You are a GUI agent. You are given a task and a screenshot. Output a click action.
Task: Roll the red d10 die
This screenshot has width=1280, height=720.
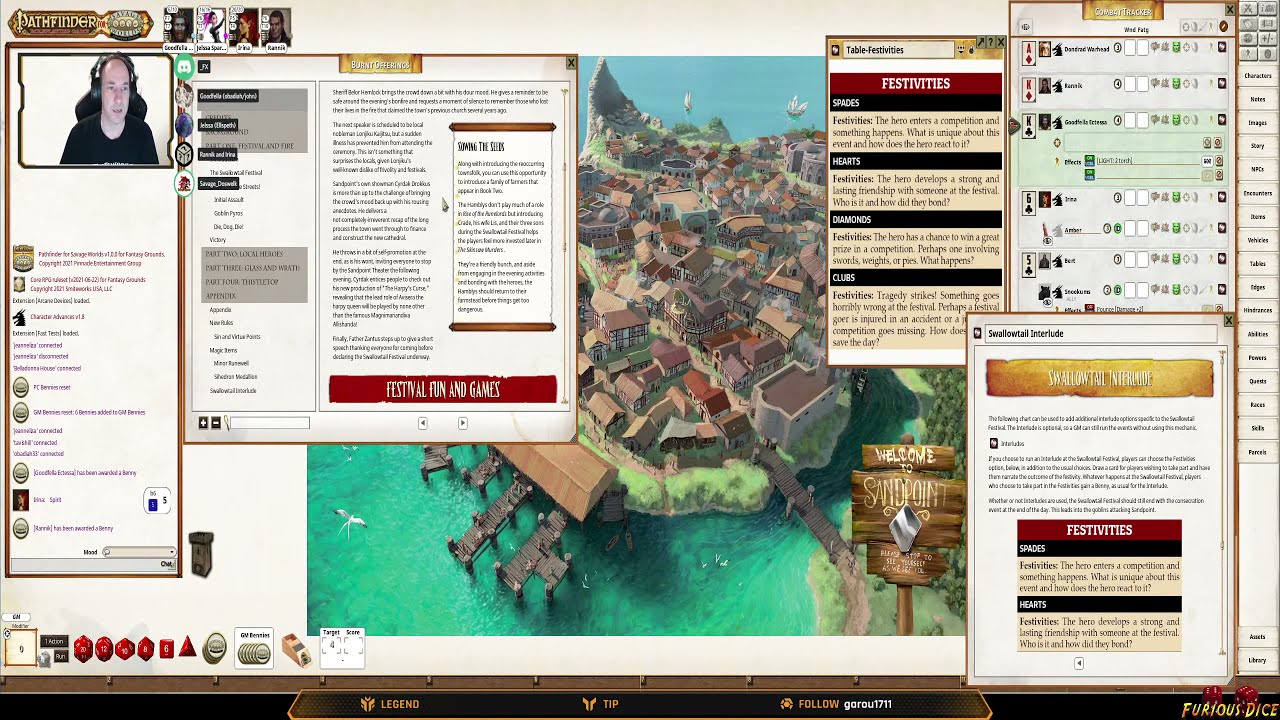coord(125,649)
